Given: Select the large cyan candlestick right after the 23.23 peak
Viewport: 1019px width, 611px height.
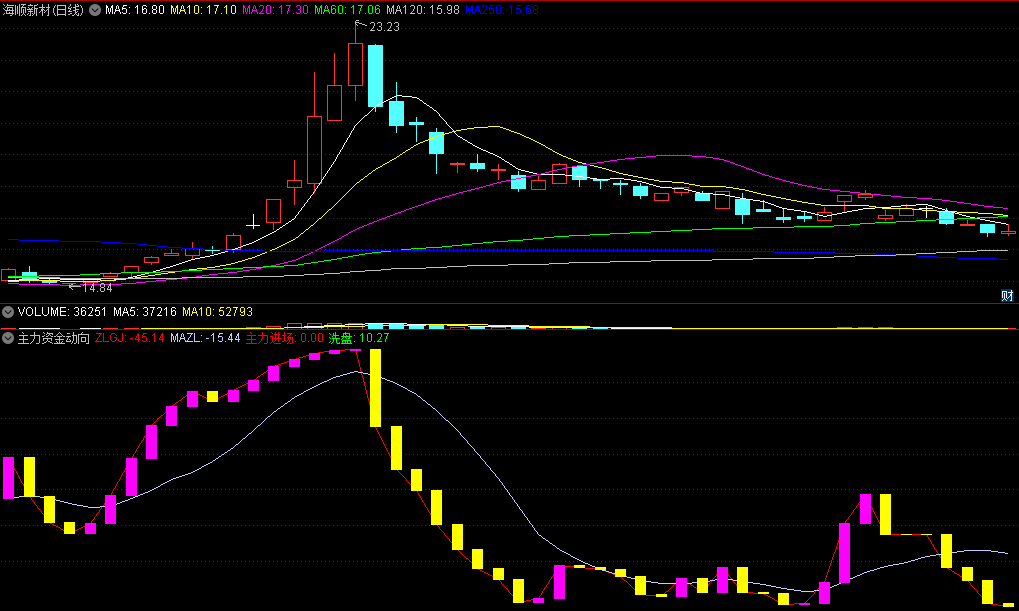Looking at the screenshot, I should pos(376,76).
